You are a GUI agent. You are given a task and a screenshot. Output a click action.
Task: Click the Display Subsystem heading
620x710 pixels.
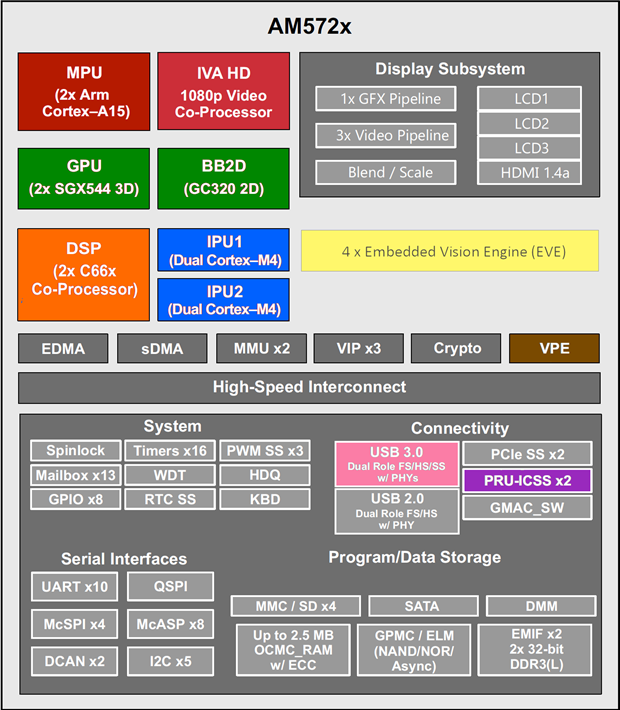coord(450,69)
